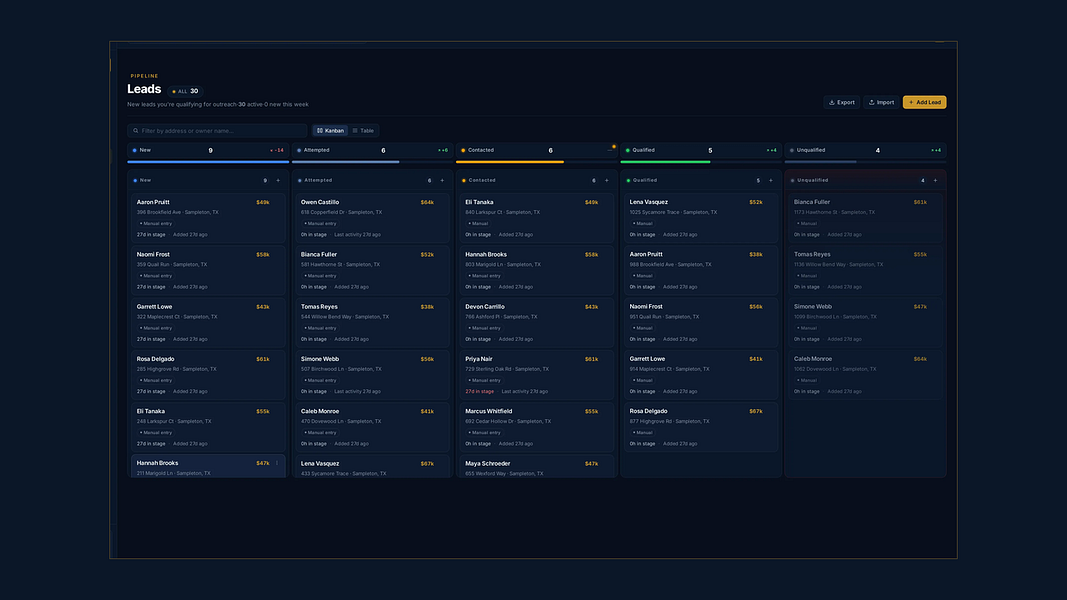Open Owen Castillo lead card

click(373, 218)
